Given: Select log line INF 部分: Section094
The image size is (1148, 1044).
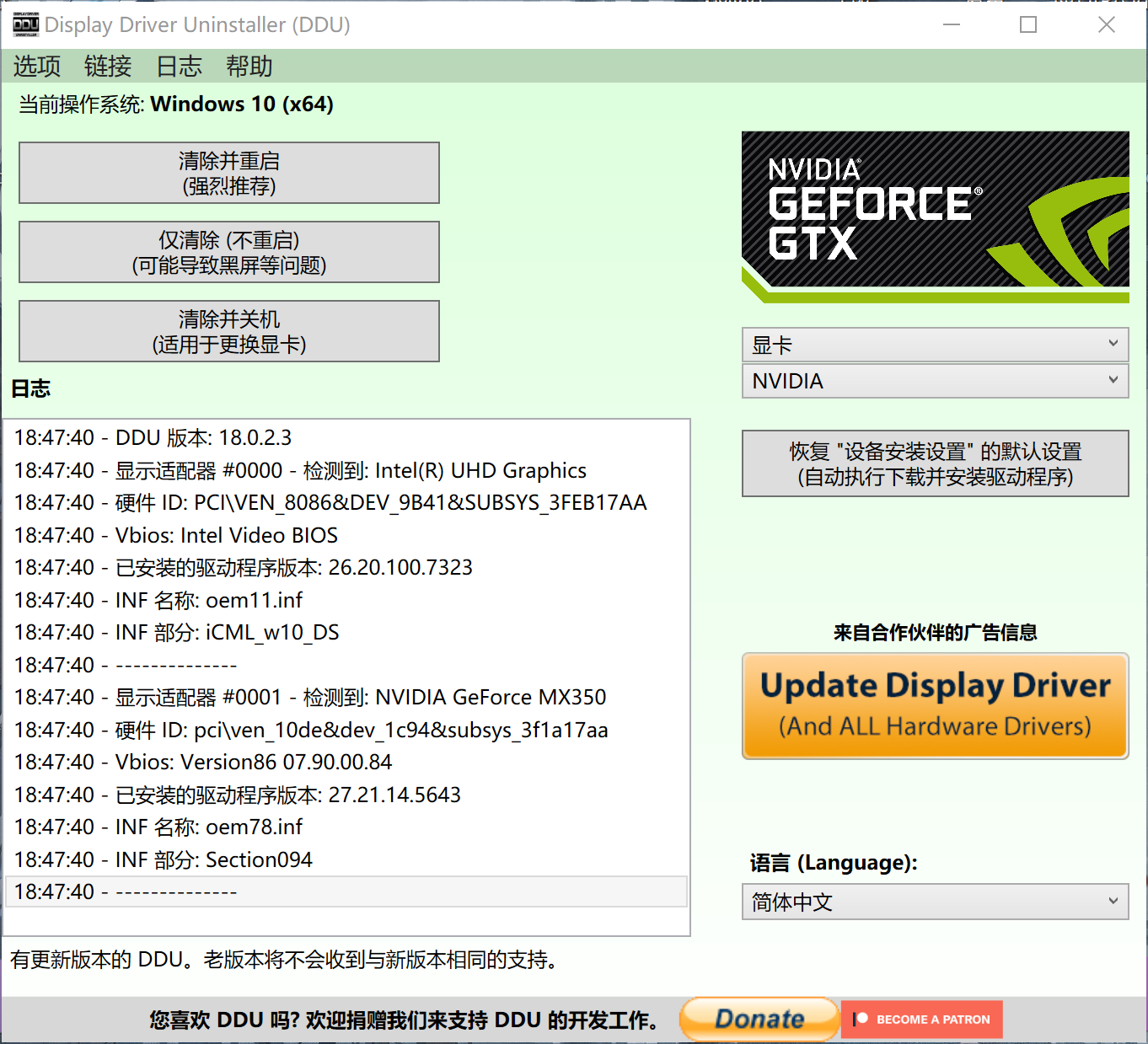Looking at the screenshot, I should [346, 859].
